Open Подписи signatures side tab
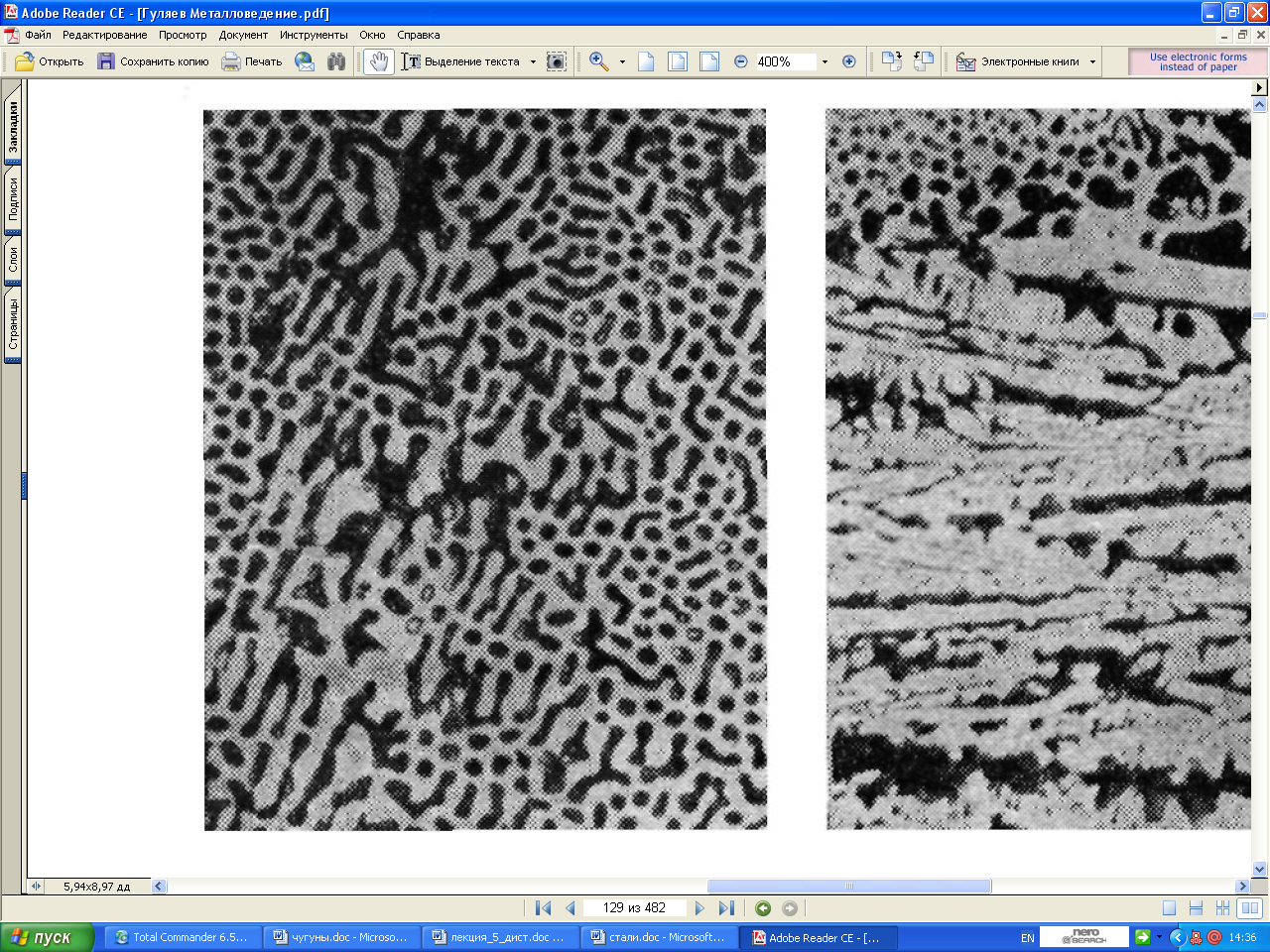1270x952 pixels. pos(13,199)
